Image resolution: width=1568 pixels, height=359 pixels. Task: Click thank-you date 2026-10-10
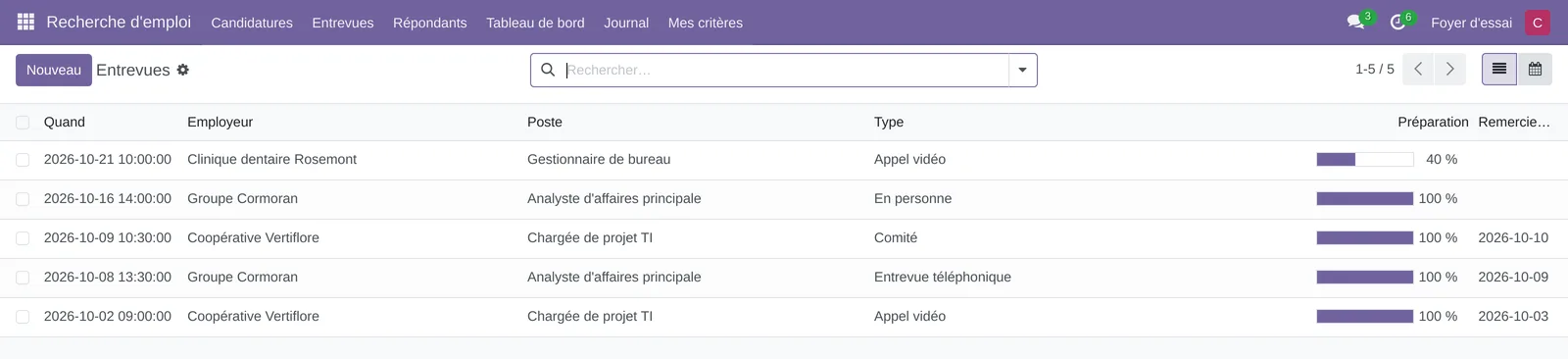[x=1513, y=237]
